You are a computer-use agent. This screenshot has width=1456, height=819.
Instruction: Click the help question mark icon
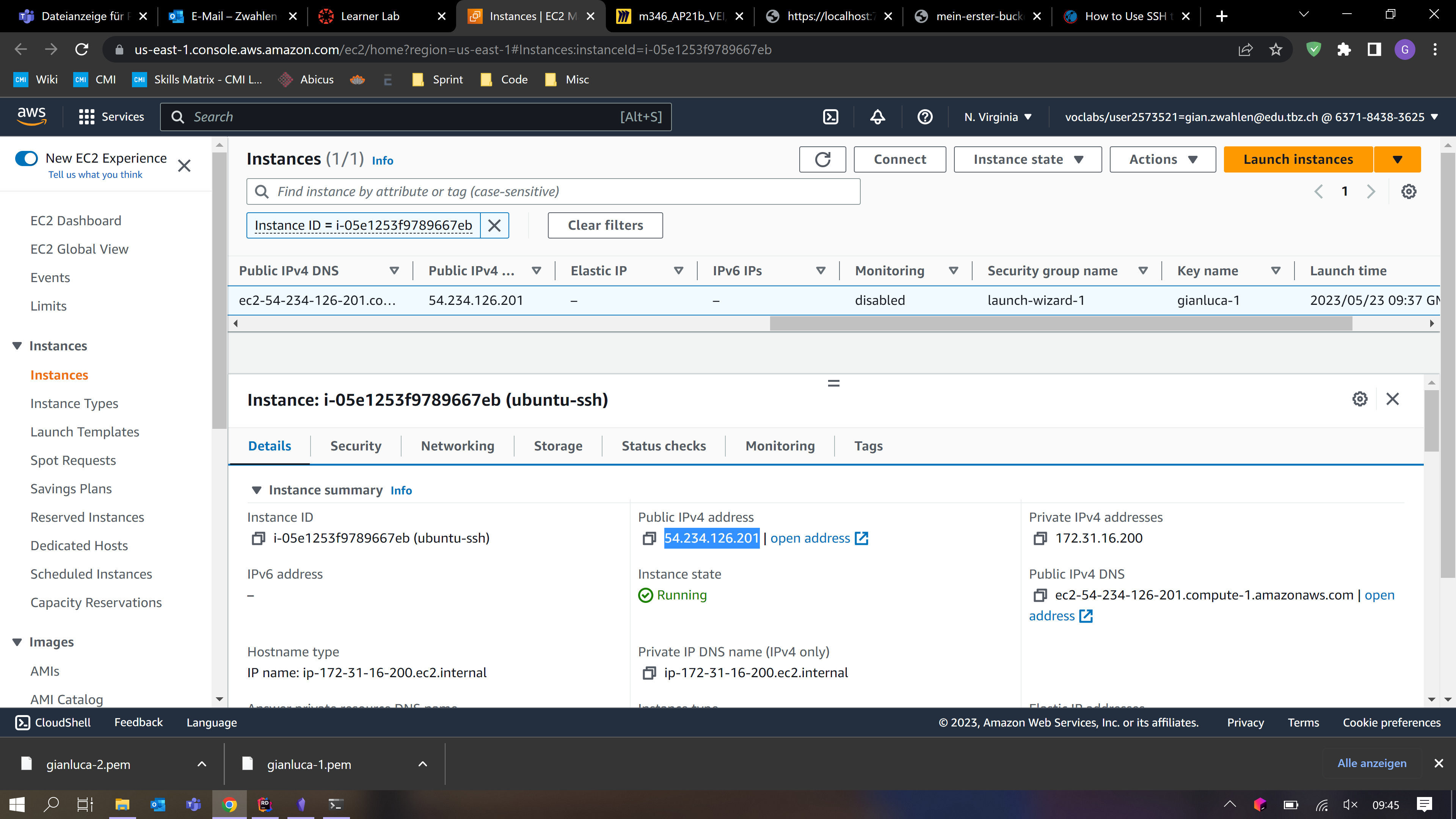[925, 117]
